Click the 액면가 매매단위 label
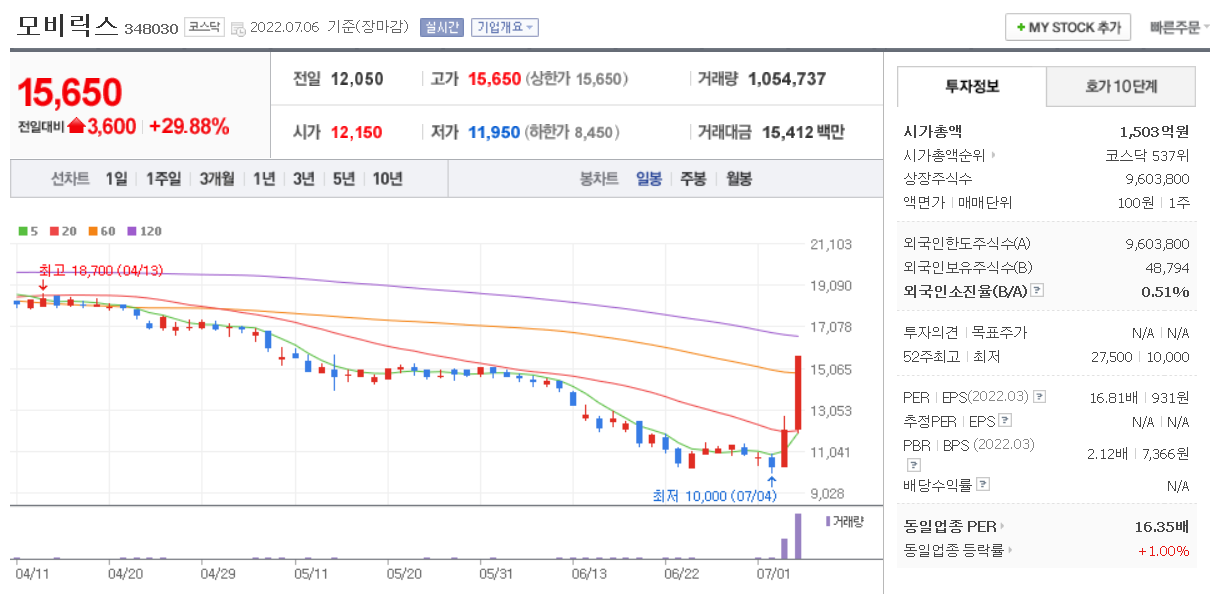The width and height of the screenshot is (1218, 594). pyautogui.click(x=958, y=203)
